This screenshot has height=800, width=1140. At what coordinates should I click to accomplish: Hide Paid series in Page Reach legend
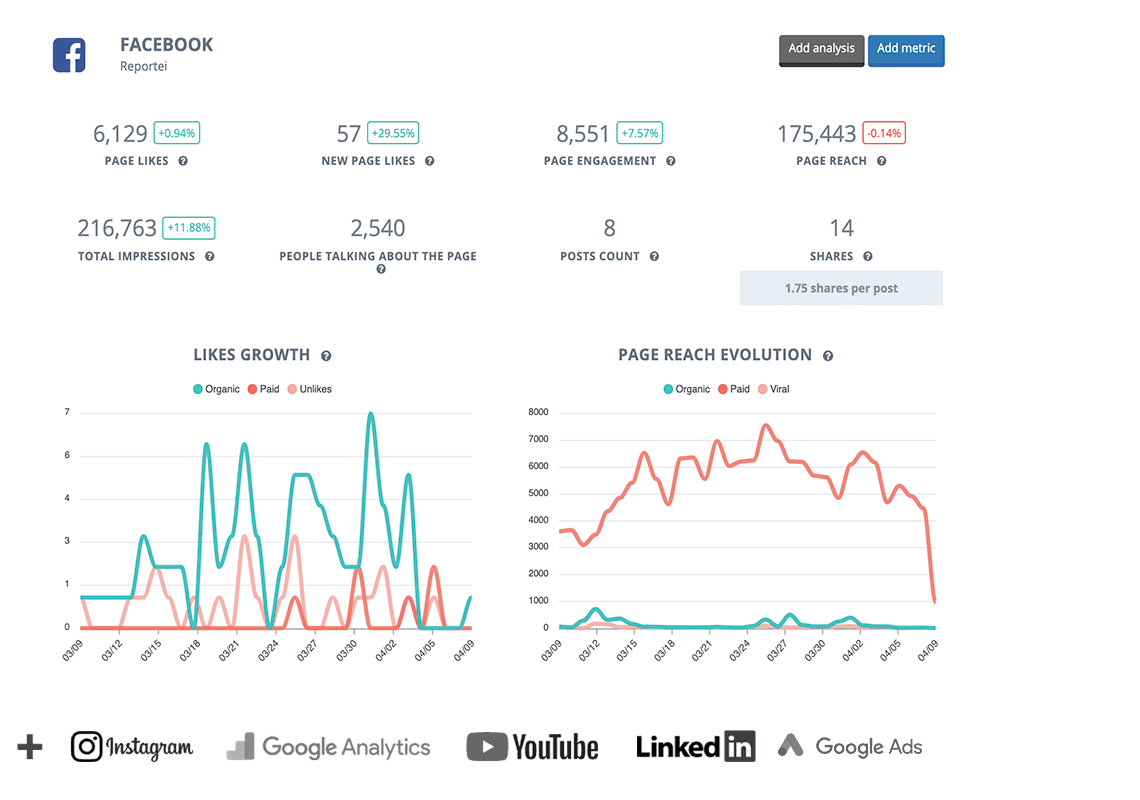pyautogui.click(x=733, y=389)
